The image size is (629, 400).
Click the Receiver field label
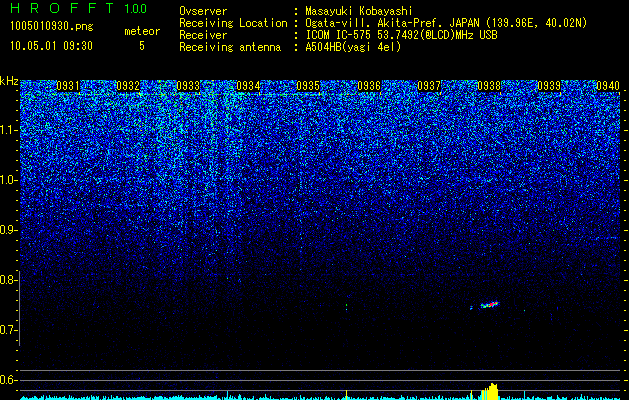(203, 35)
